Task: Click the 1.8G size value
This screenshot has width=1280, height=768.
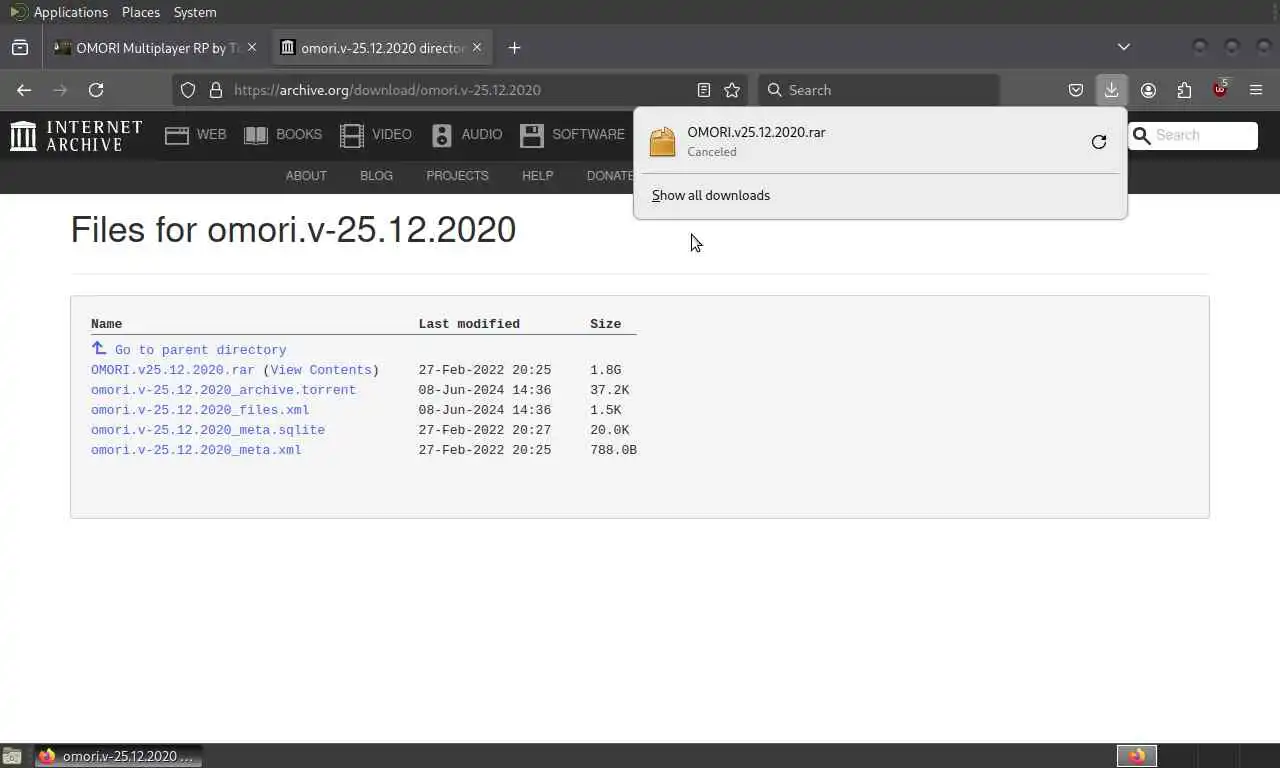Action: (605, 370)
